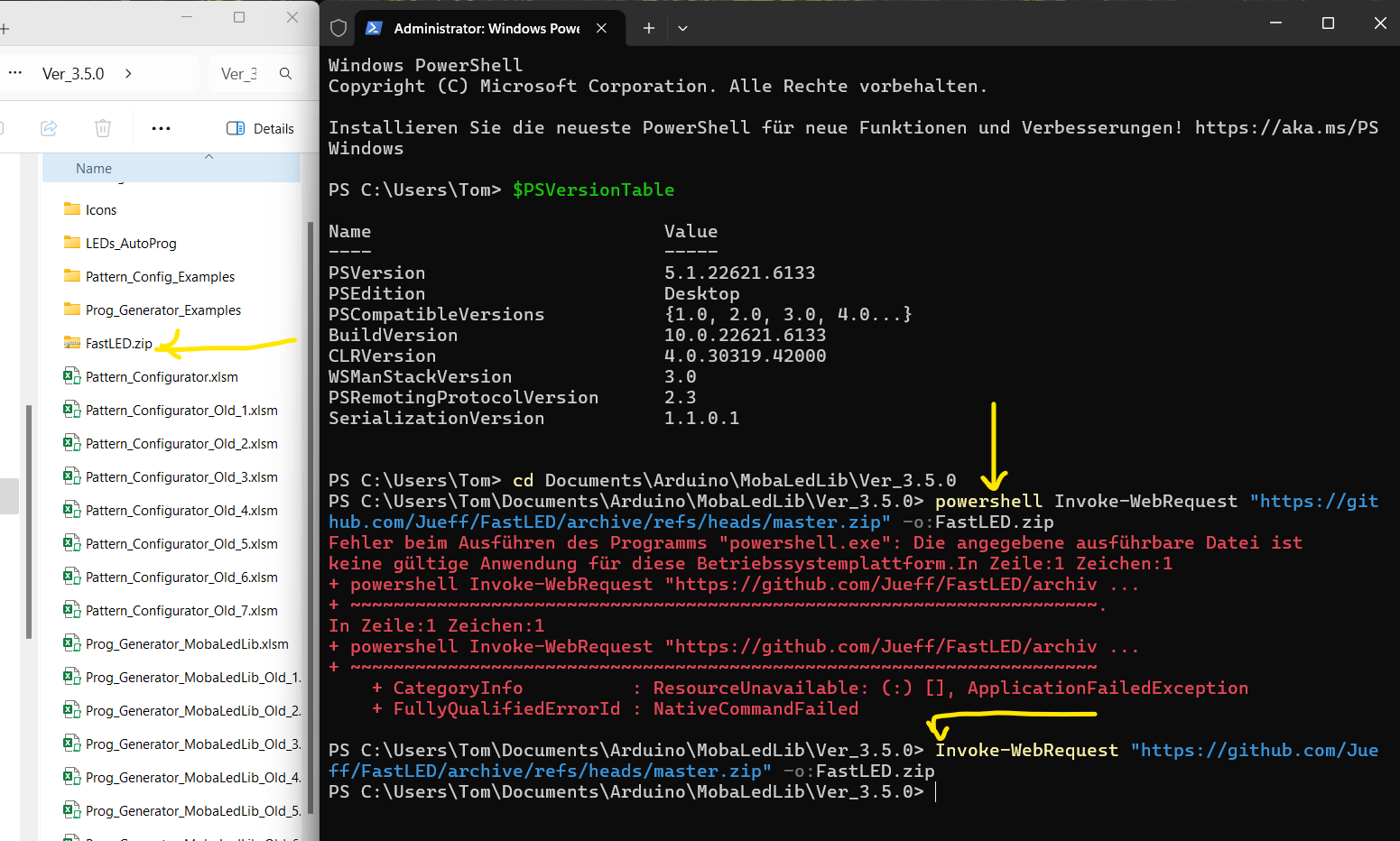Open new terminal tab with plus icon
Image resolution: width=1400 pixels, height=841 pixels.
(648, 28)
